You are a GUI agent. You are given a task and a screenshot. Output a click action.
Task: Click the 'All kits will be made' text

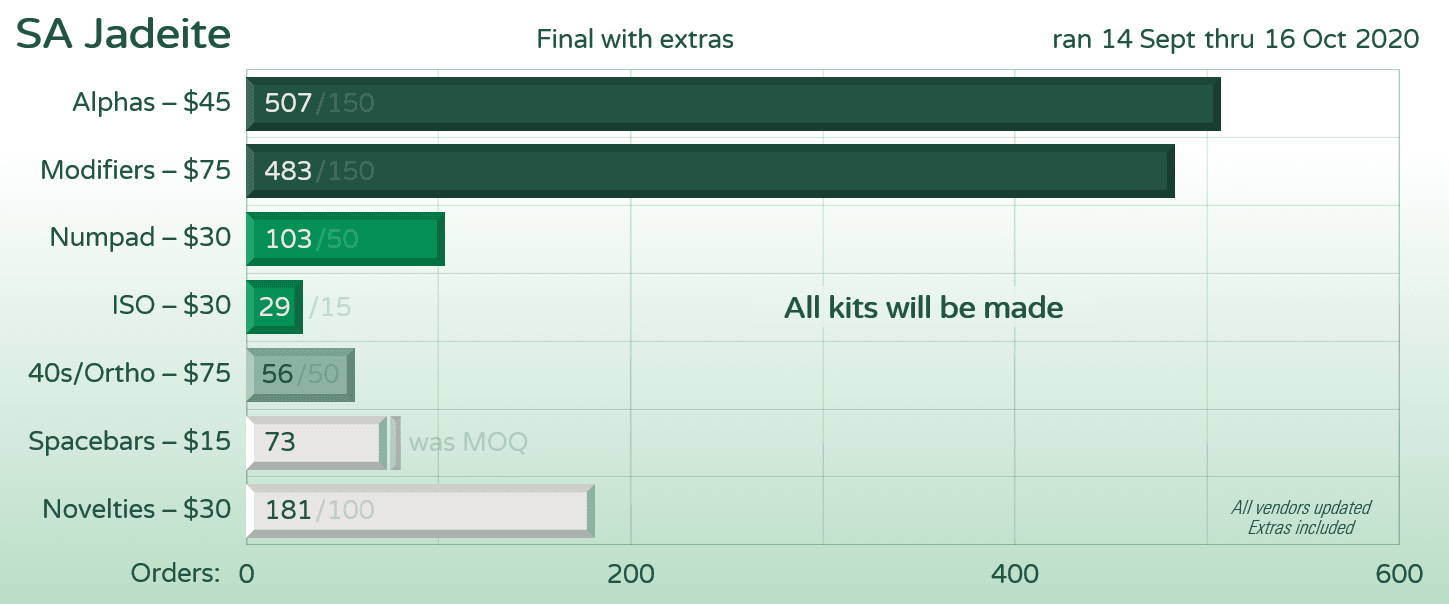(x=923, y=308)
